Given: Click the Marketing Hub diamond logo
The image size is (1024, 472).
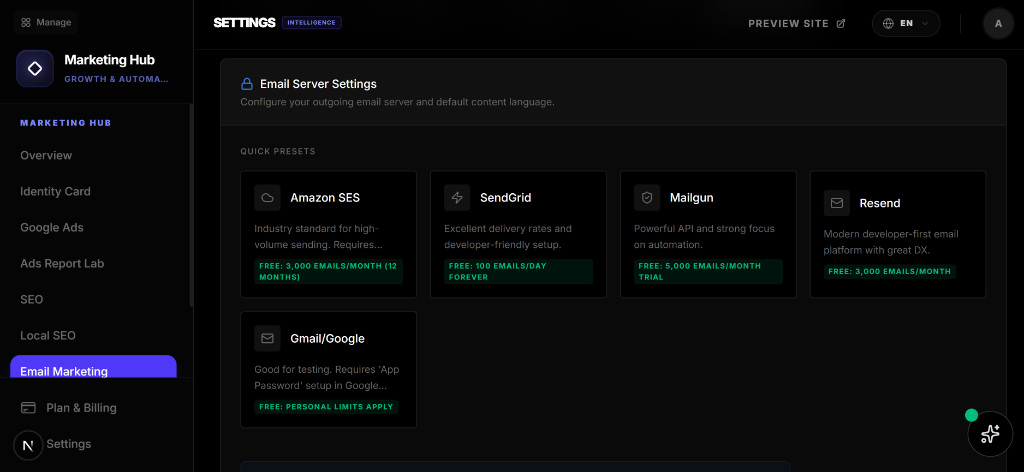Looking at the screenshot, I should coord(35,69).
